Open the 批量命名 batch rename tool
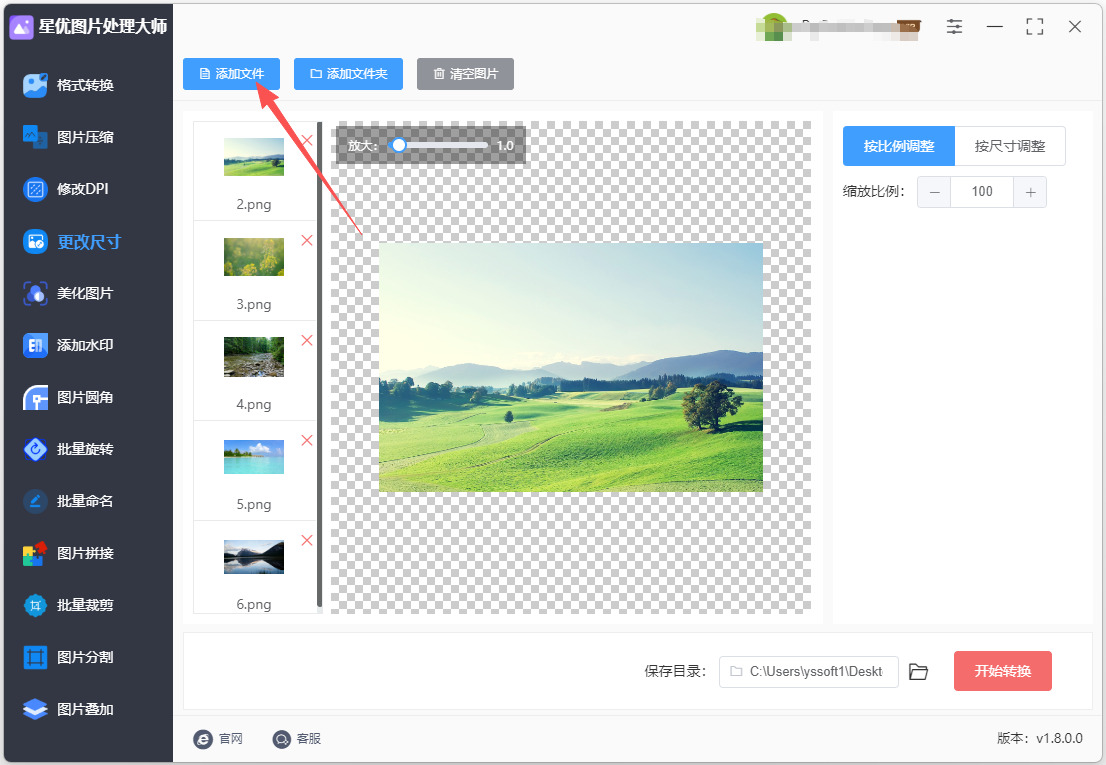This screenshot has height=765, width=1106. (x=68, y=501)
